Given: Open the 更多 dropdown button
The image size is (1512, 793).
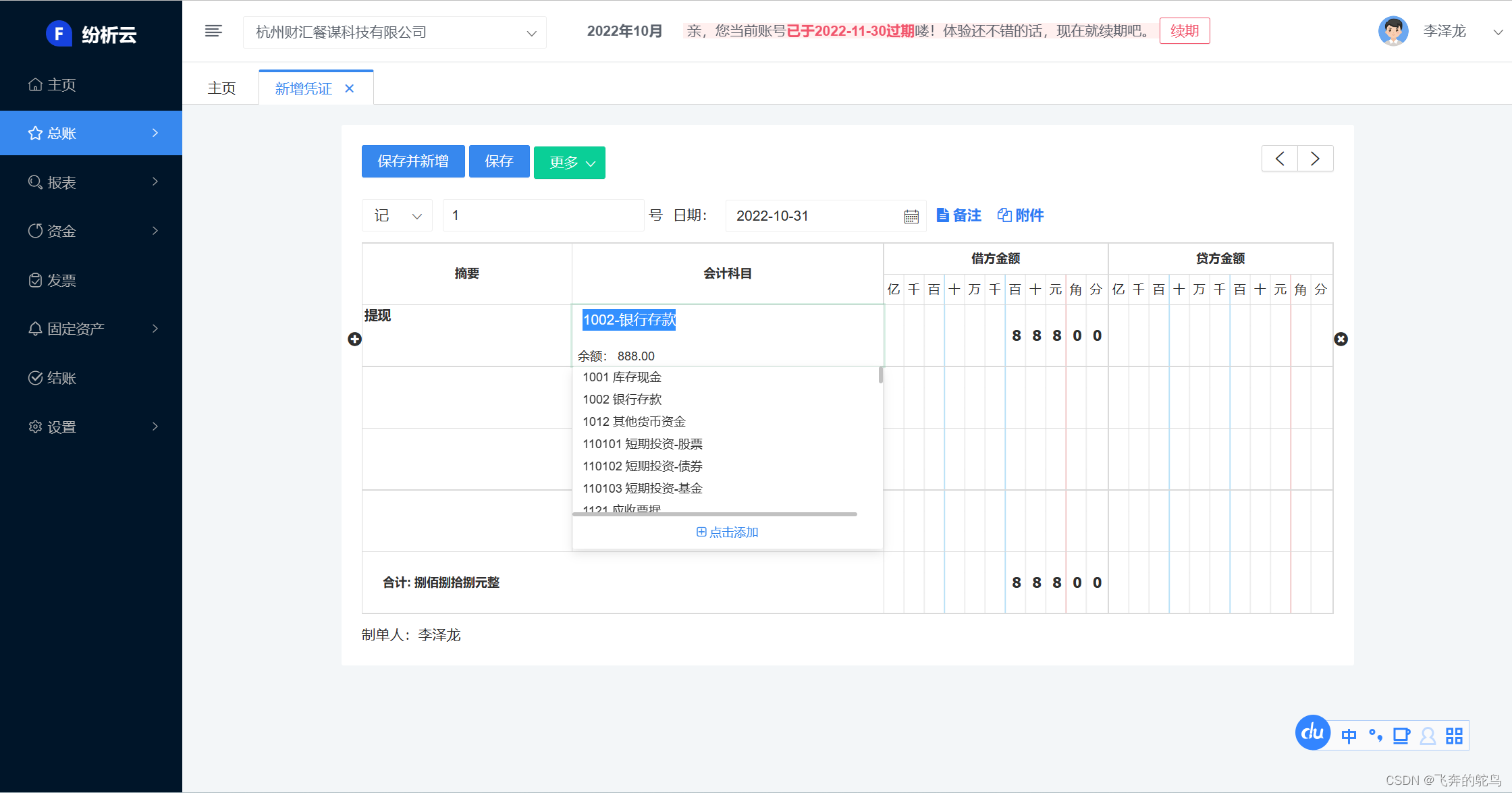Looking at the screenshot, I should pos(569,163).
